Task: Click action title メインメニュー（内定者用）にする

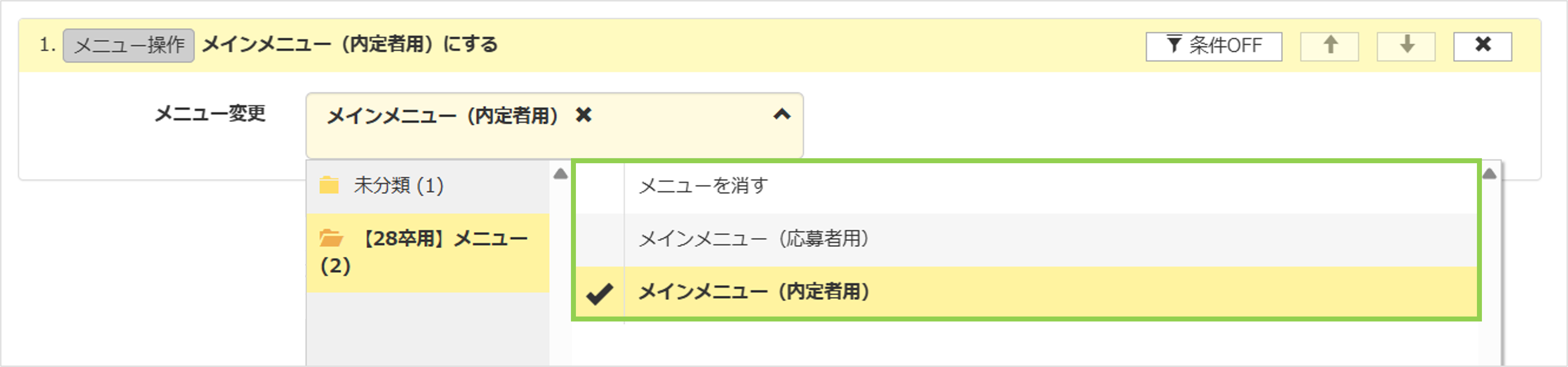Action: (x=349, y=45)
